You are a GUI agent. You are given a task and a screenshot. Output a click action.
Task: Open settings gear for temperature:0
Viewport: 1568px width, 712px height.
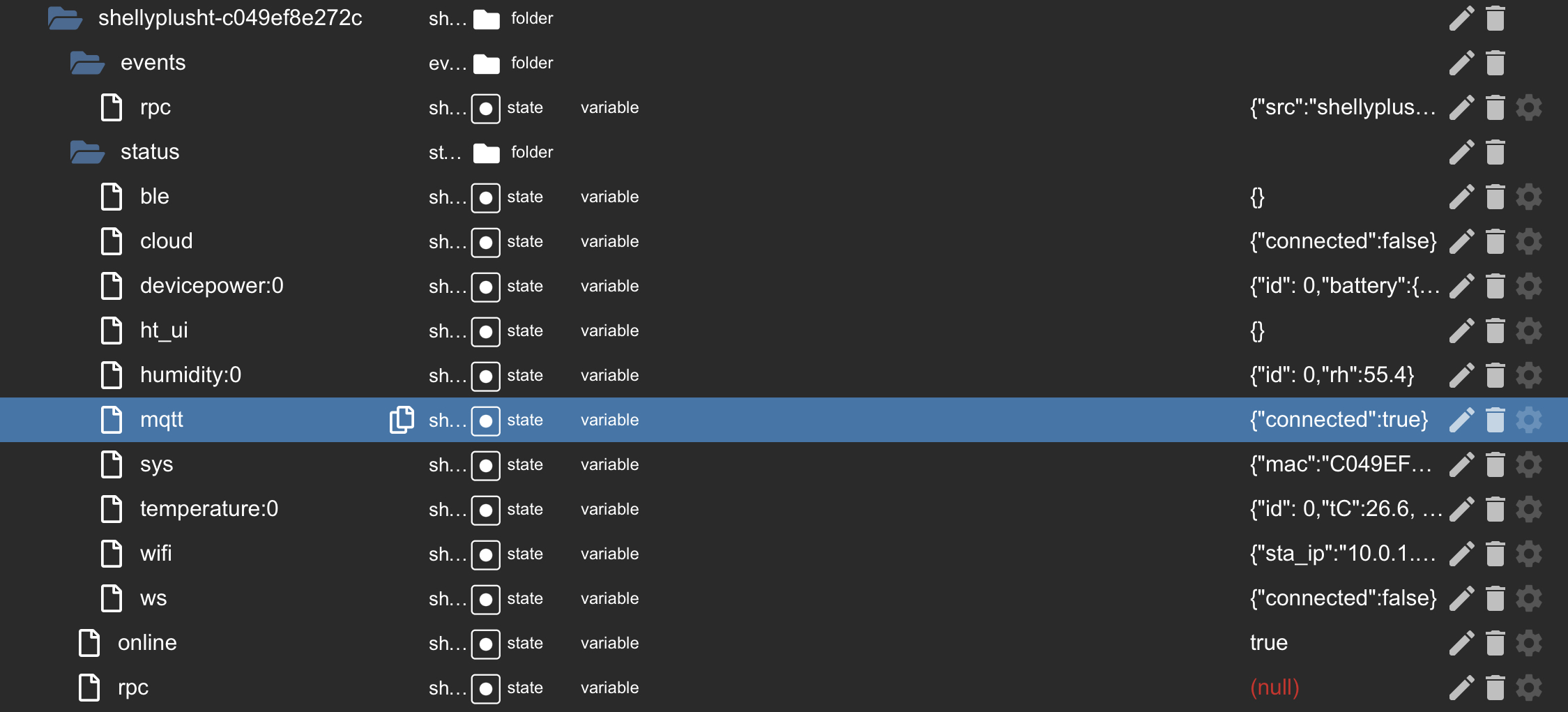coord(1530,509)
